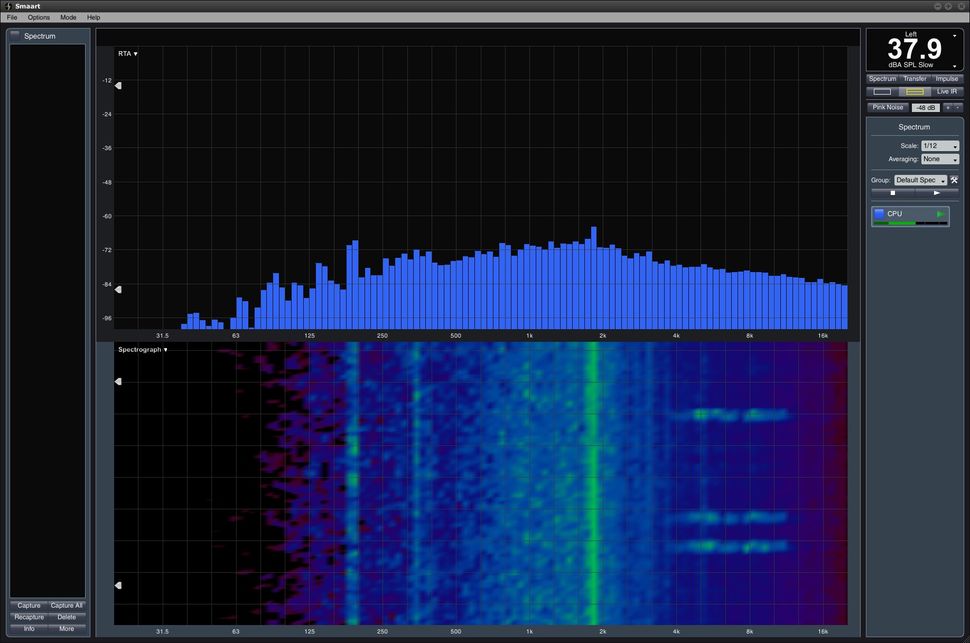Toggle the Spectrum data bar folder indicator
Viewport: 970px width, 643px height.
coord(15,35)
